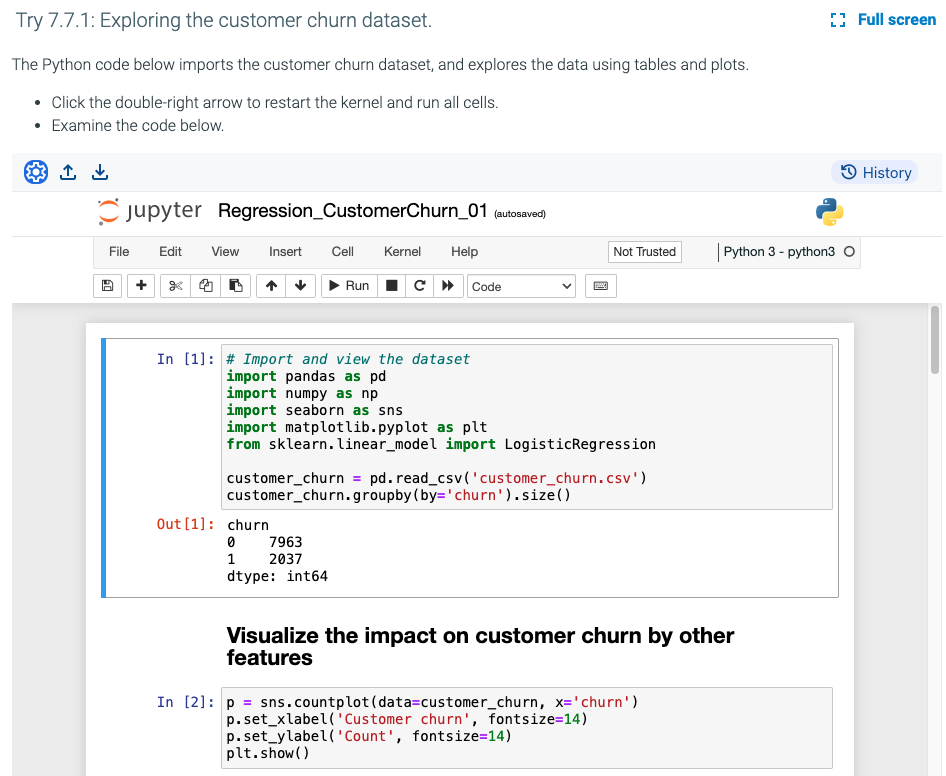Interrupt the kernel with stop icon
Viewport: 946px width, 776px height.
pyautogui.click(x=392, y=286)
